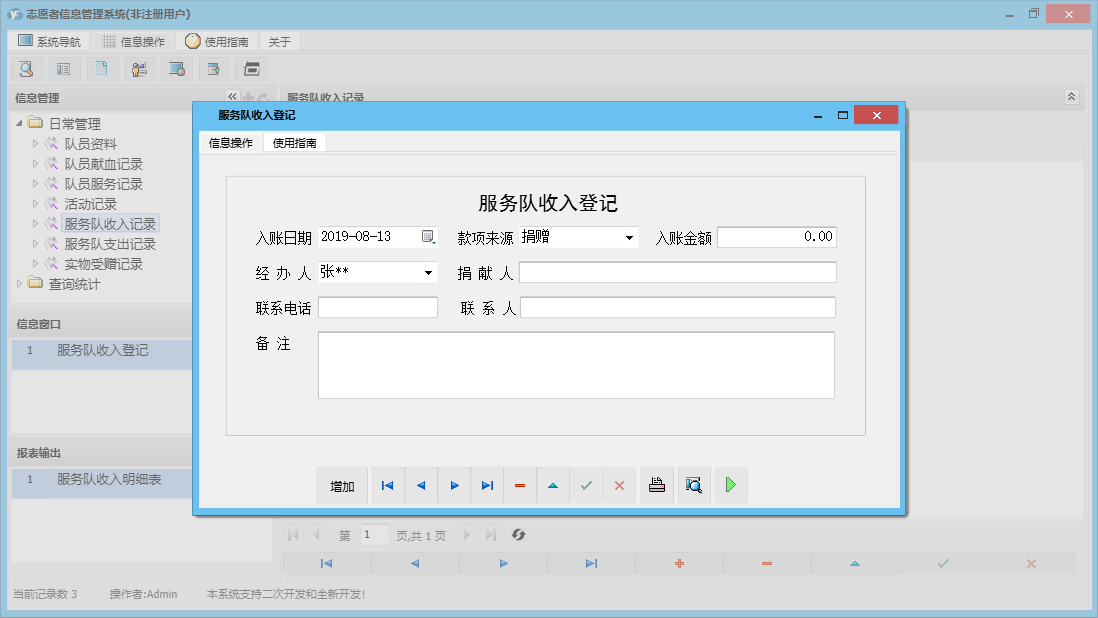Click the new document toolbar icon

(x=100, y=69)
